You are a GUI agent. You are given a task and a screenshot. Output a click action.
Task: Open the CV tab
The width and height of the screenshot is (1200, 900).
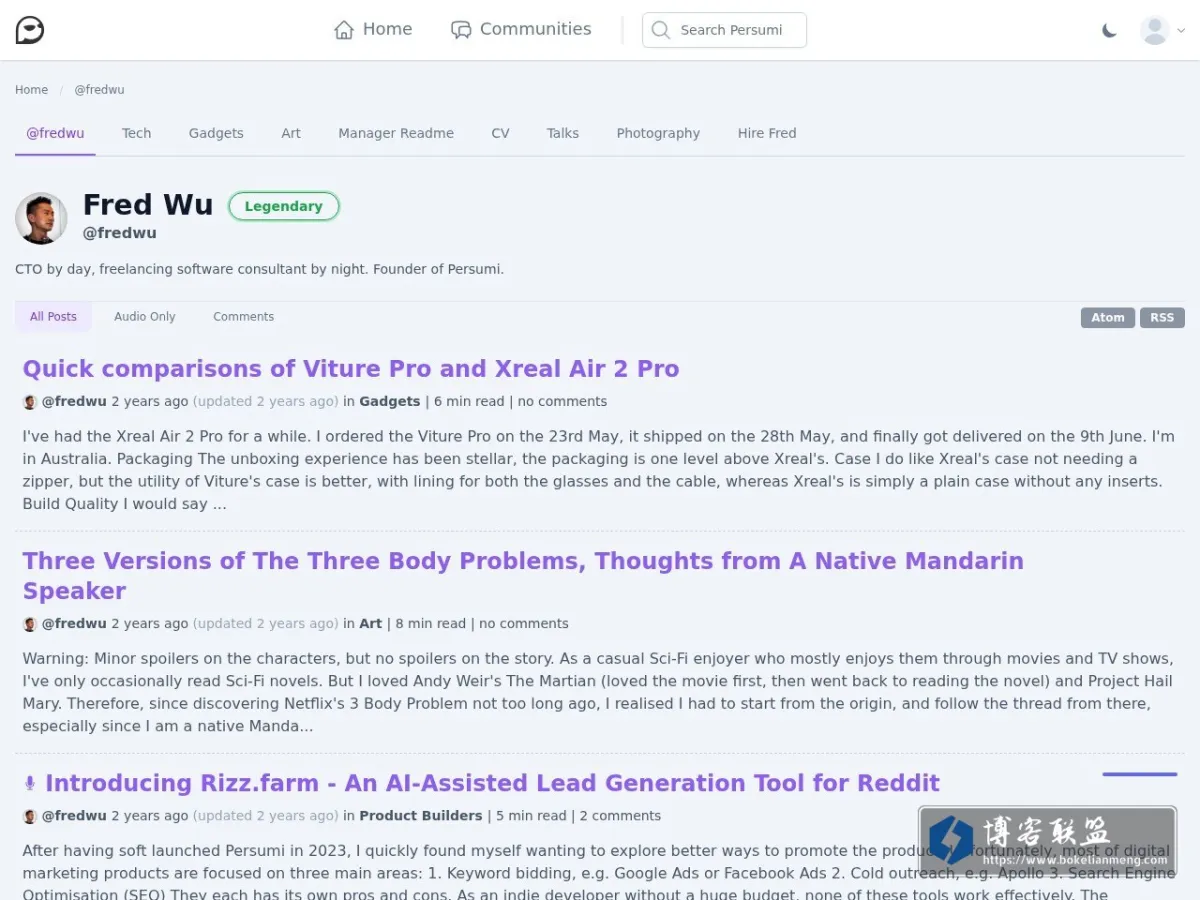(500, 133)
